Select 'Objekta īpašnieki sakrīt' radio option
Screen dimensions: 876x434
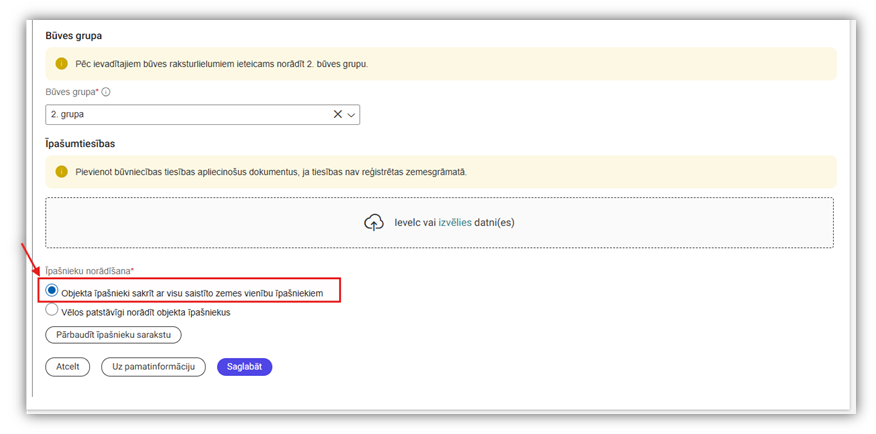pyautogui.click(x=52, y=291)
